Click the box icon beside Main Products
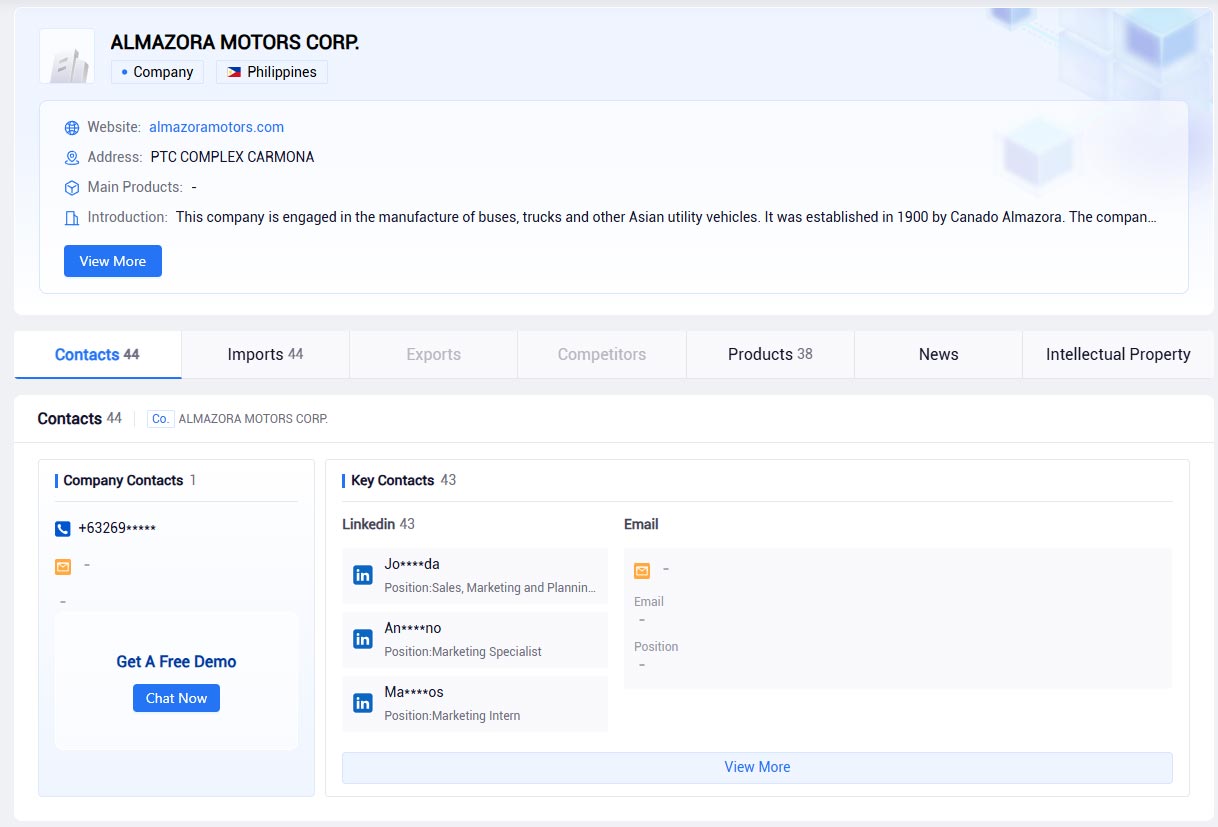This screenshot has height=827, width=1218. [x=72, y=188]
